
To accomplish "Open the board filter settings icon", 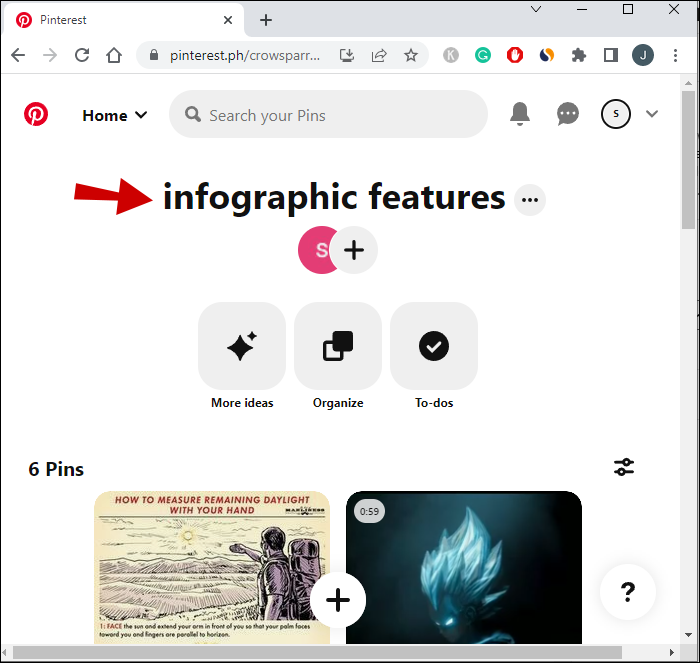I will pyautogui.click(x=624, y=467).
